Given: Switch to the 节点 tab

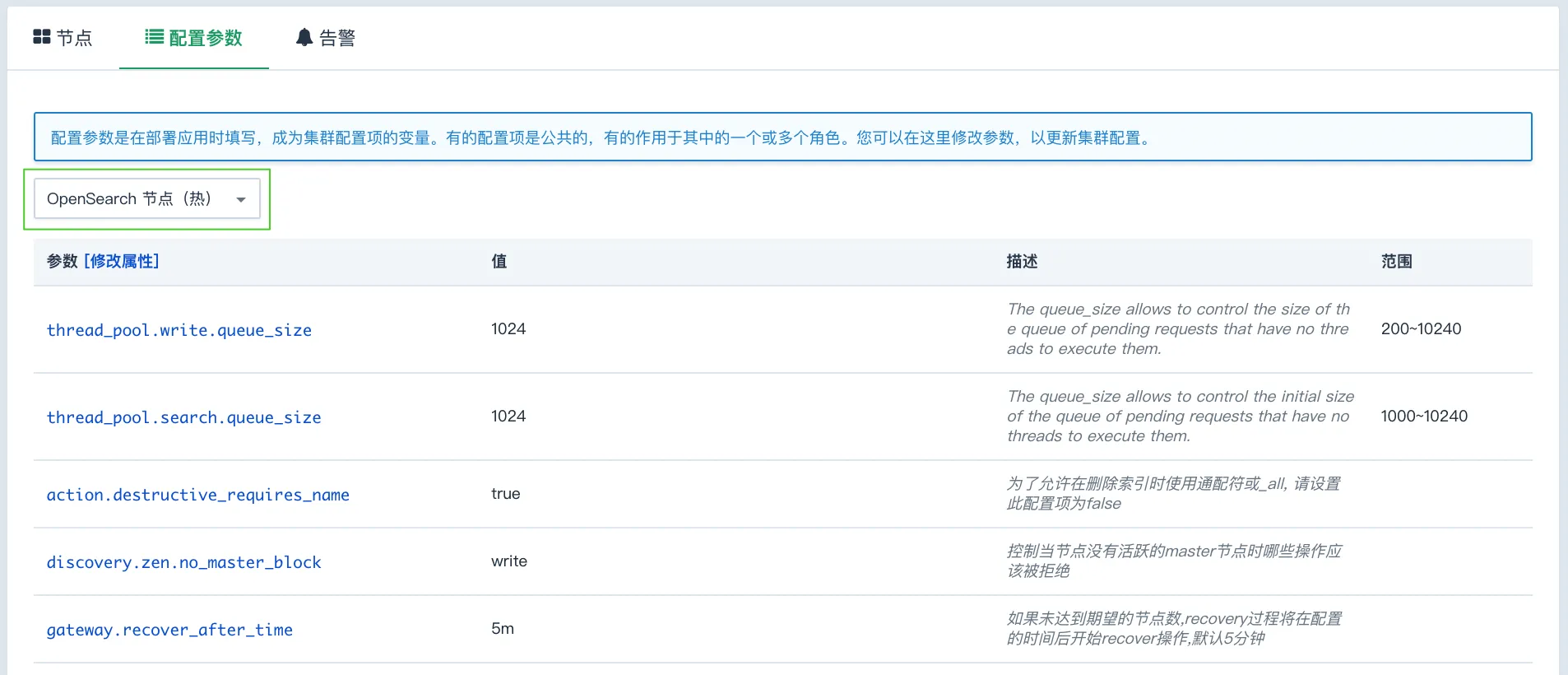Looking at the screenshot, I should [x=63, y=38].
